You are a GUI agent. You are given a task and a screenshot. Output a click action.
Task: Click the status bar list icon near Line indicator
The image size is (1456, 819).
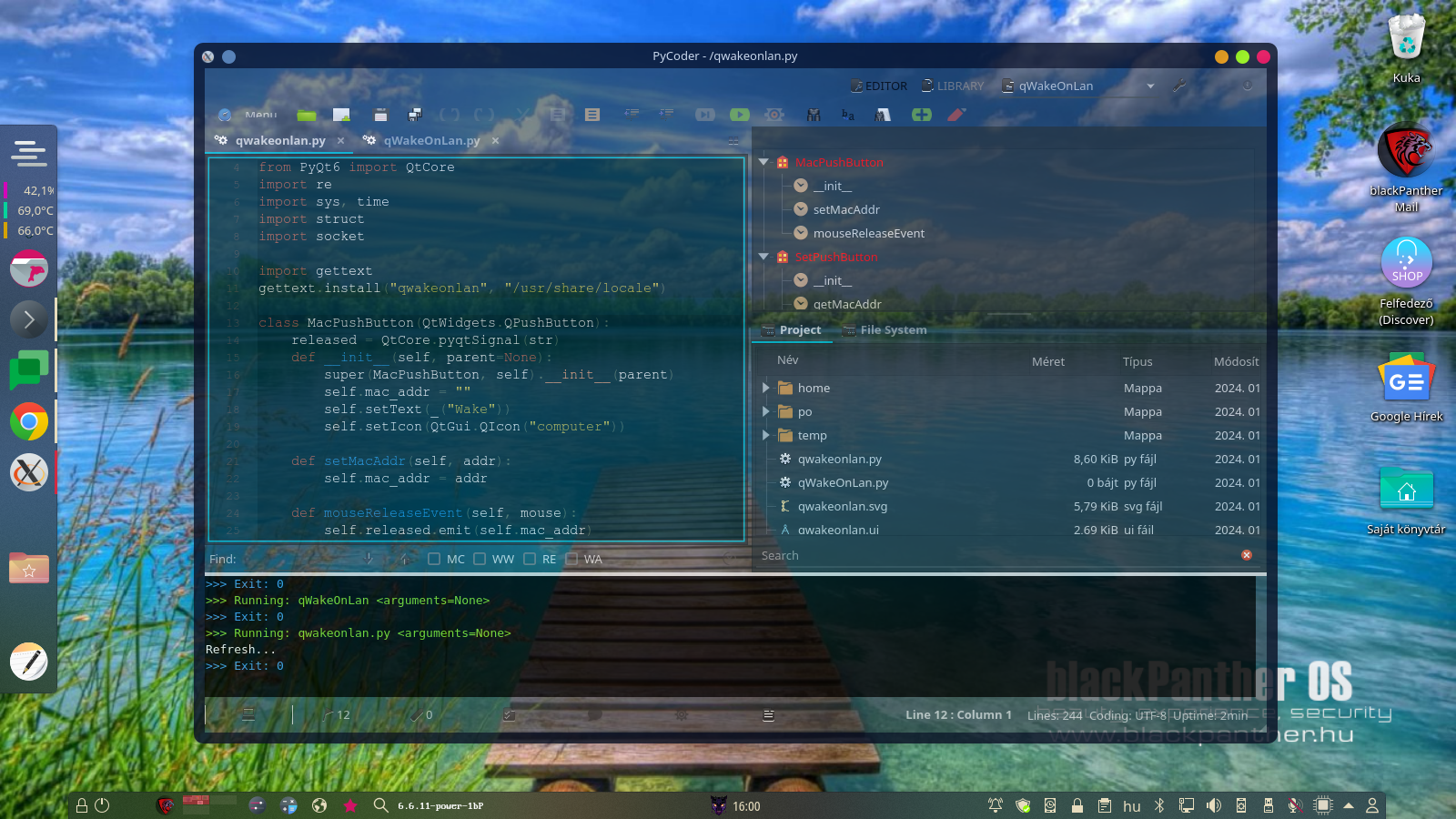point(769,715)
